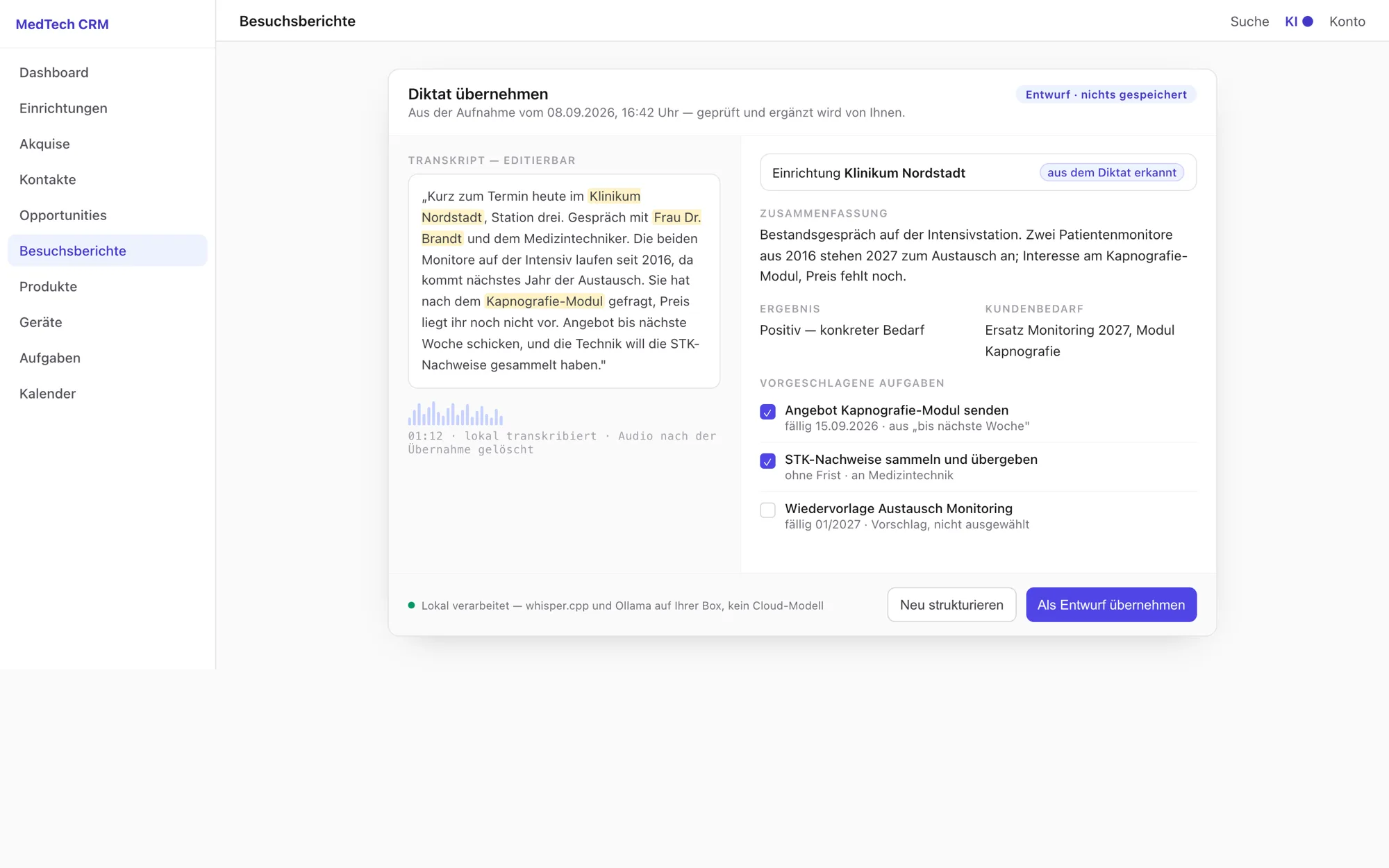The width and height of the screenshot is (1389, 868).
Task: Open Suche in top bar
Action: tap(1249, 22)
